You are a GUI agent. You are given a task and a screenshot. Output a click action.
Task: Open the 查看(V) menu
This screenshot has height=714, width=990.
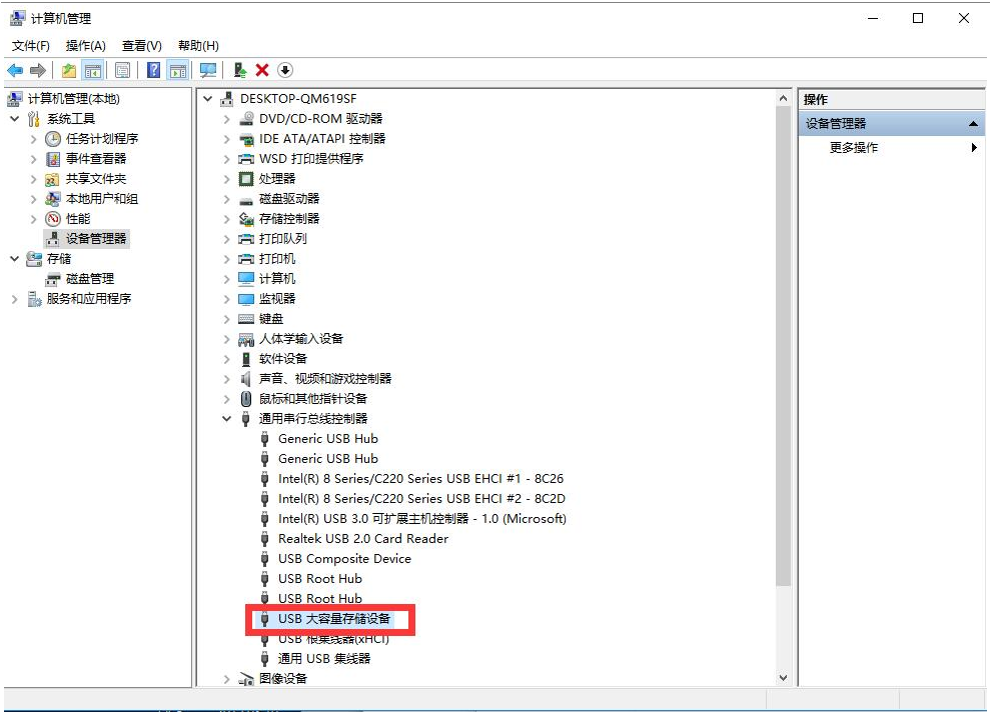(x=141, y=46)
